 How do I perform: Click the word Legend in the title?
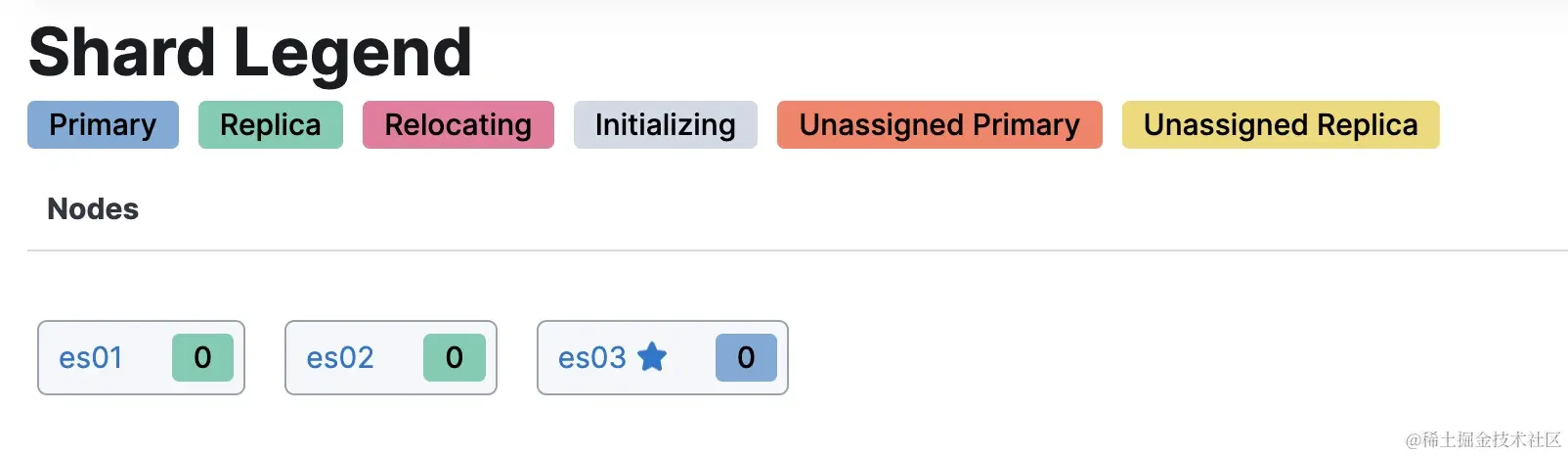pos(353,52)
